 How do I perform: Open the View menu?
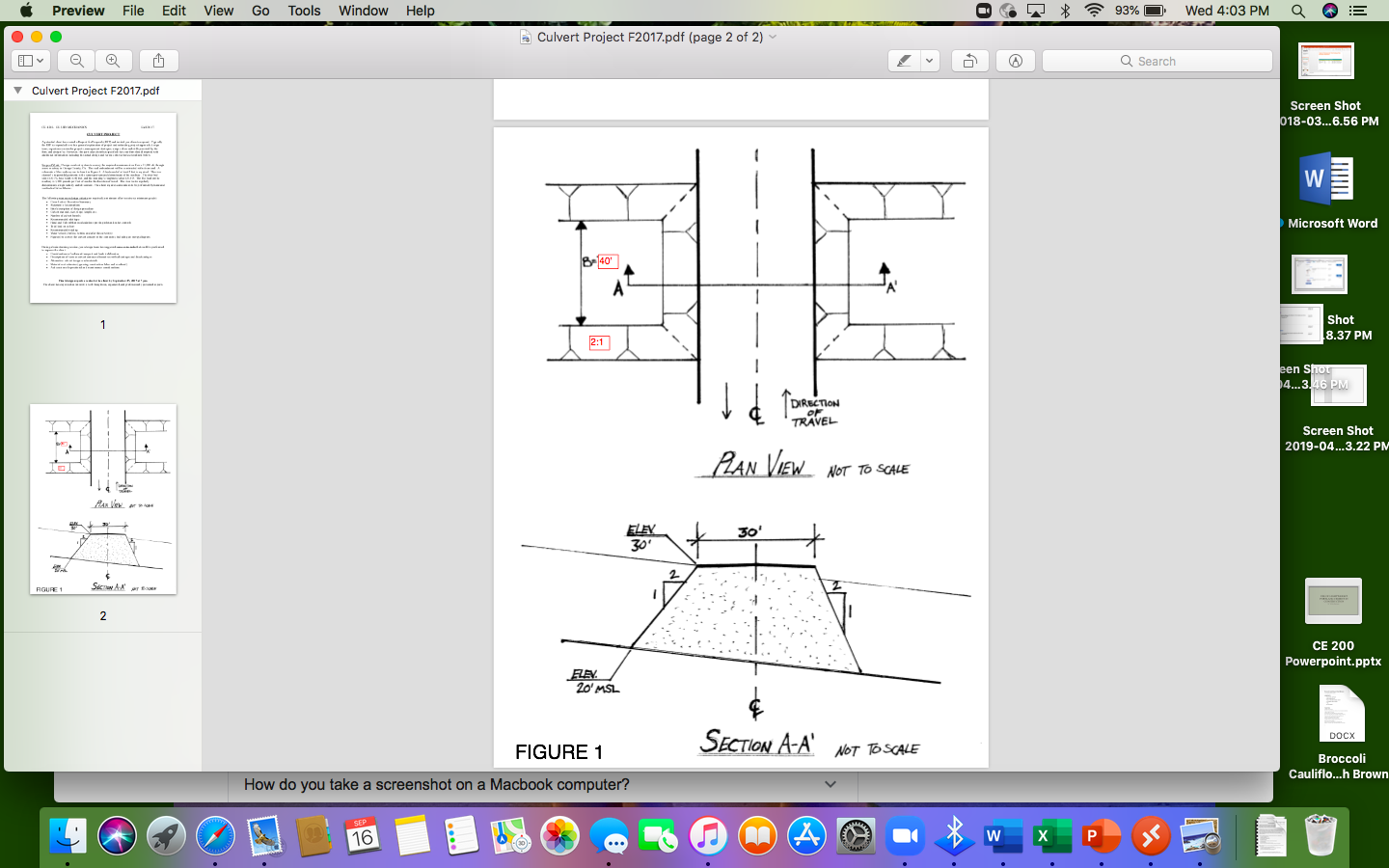point(219,11)
